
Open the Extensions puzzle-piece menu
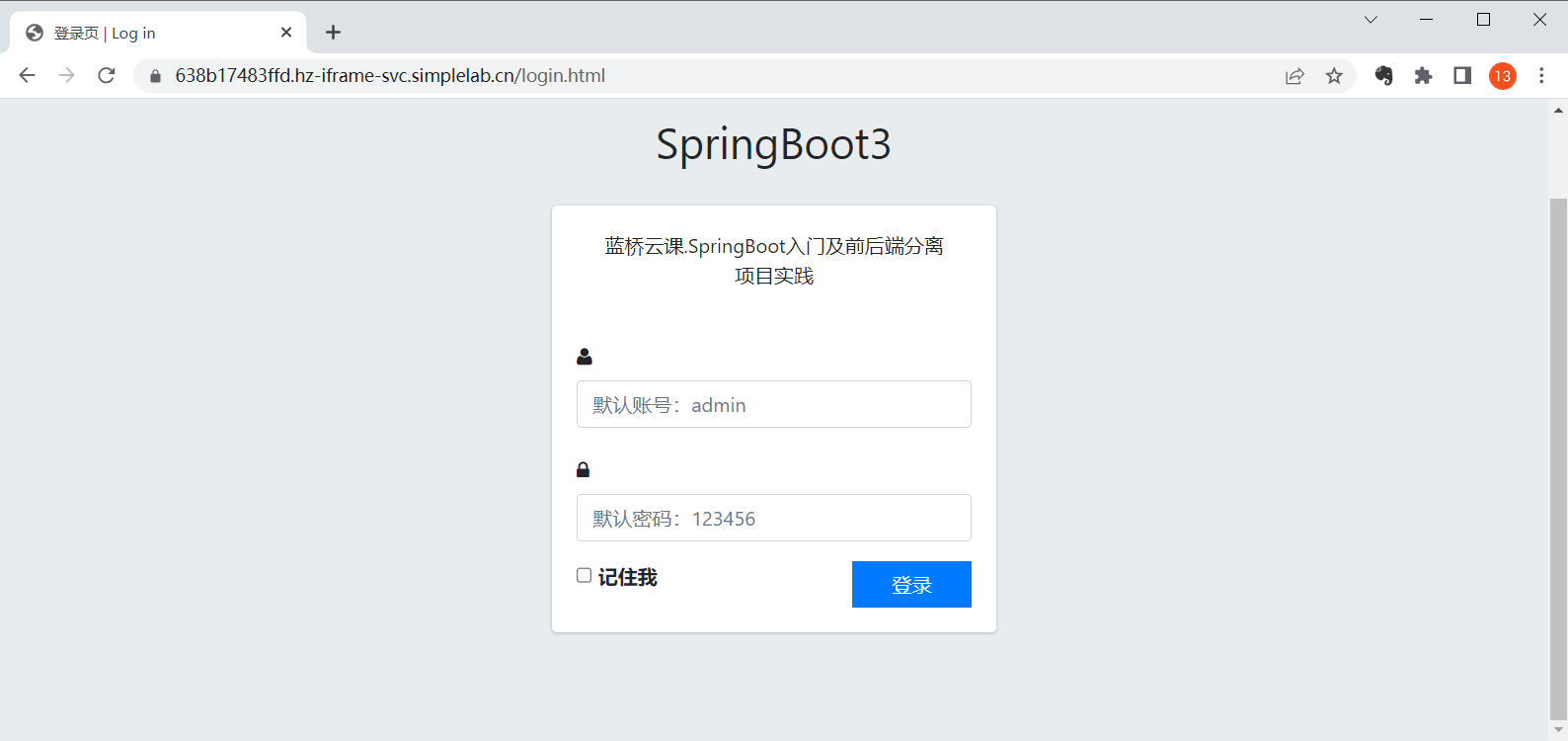(x=1423, y=76)
